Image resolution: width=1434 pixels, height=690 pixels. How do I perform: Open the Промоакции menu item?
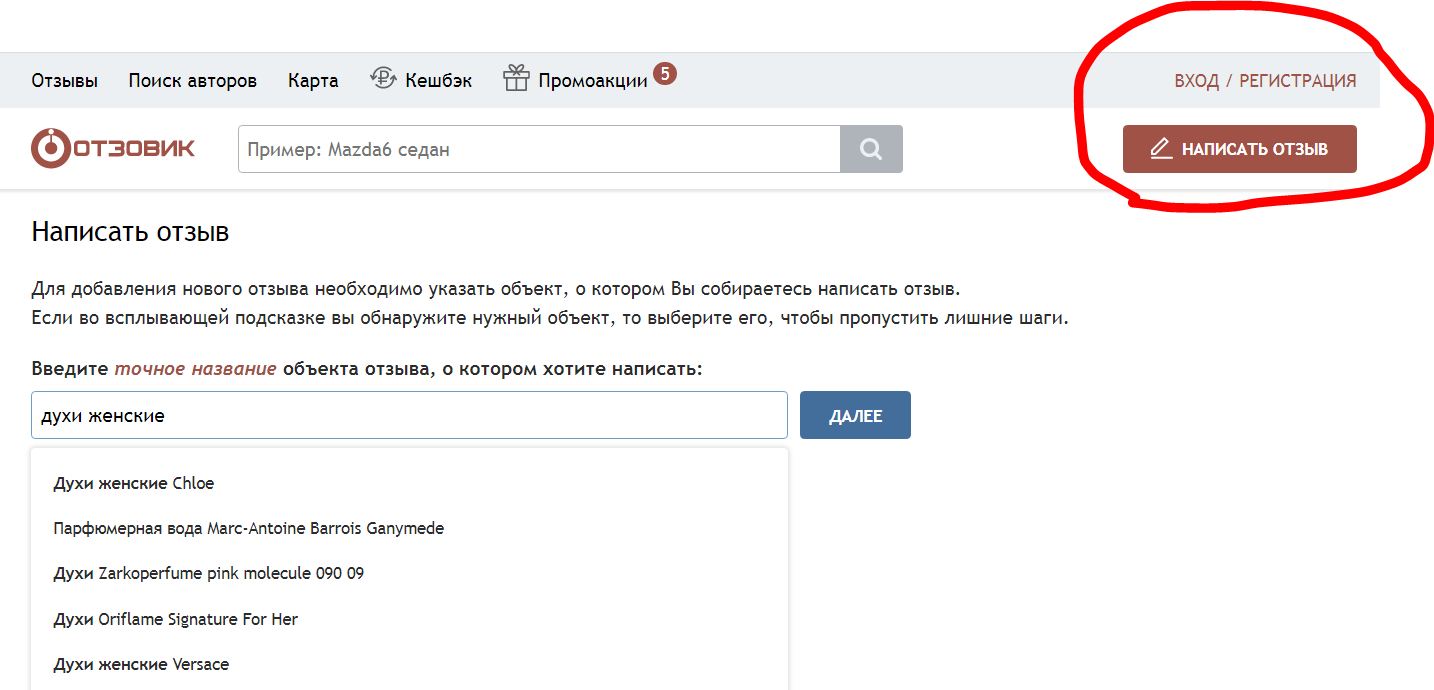coord(593,81)
